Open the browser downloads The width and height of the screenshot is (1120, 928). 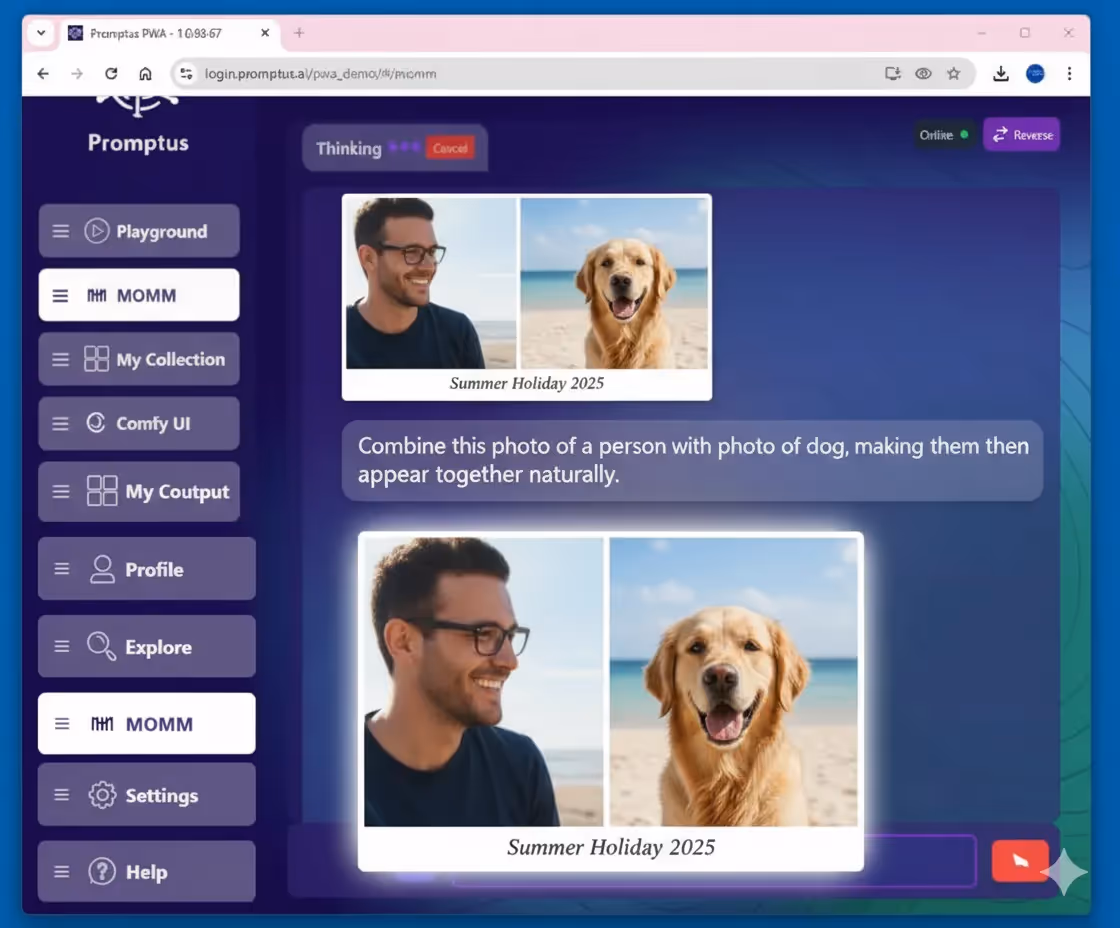pyautogui.click(x=1001, y=74)
